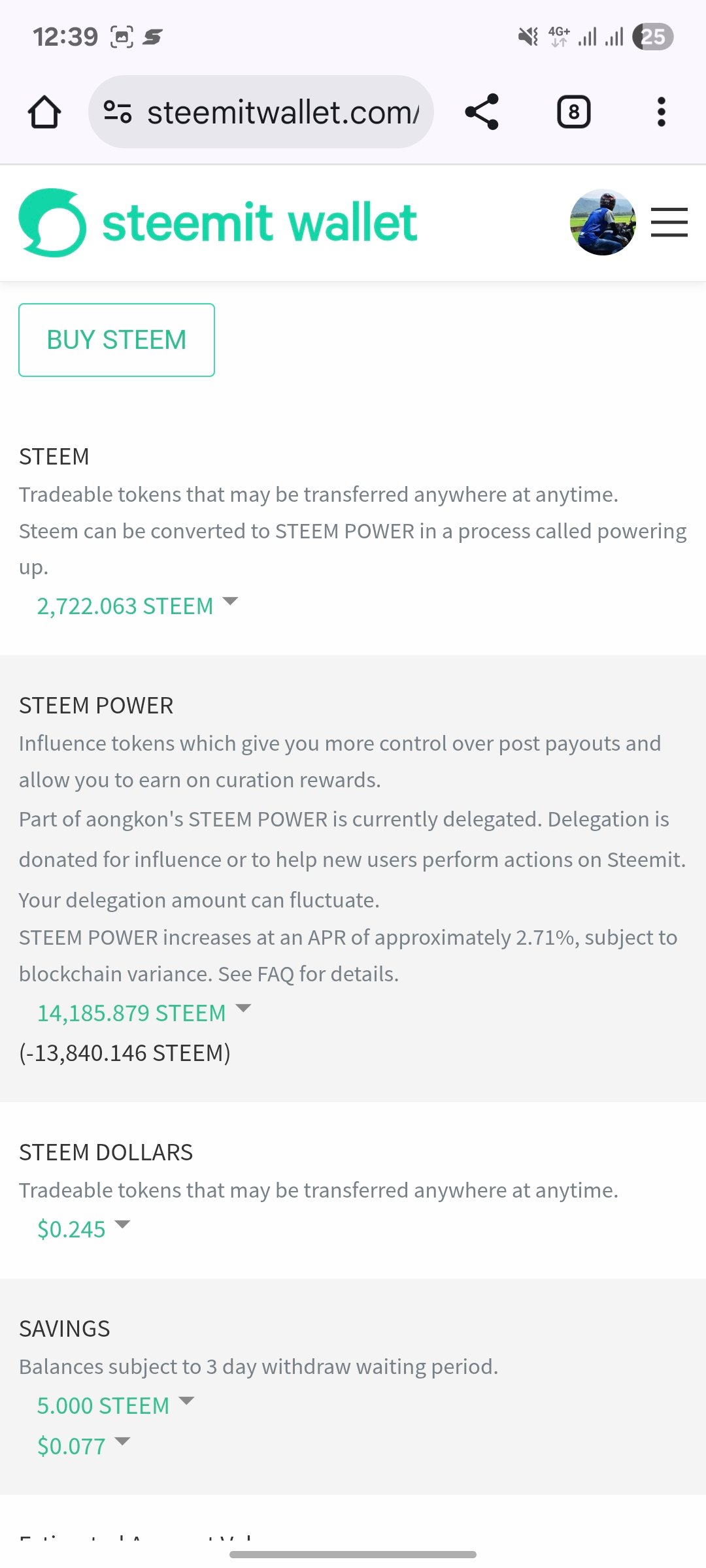Open site info icon in address bar
706x1568 pixels.
pos(118,112)
